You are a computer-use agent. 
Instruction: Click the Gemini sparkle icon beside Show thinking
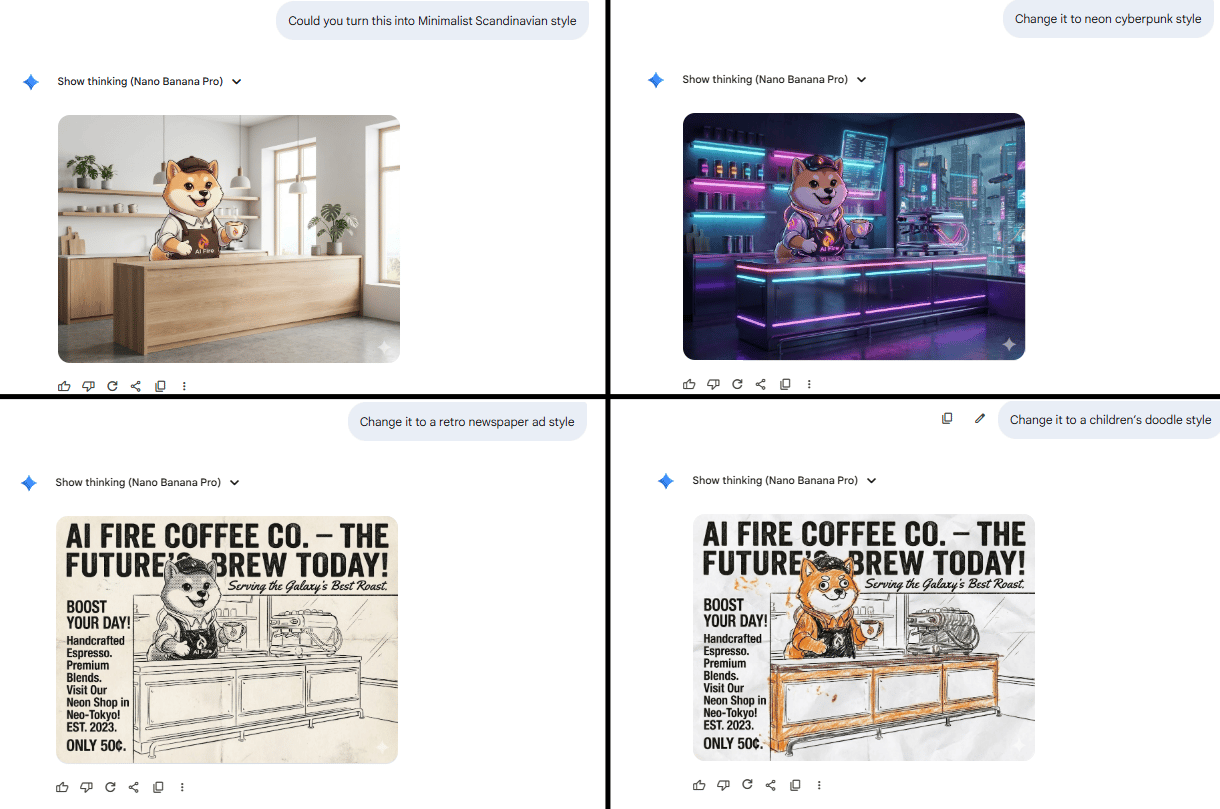[30, 81]
